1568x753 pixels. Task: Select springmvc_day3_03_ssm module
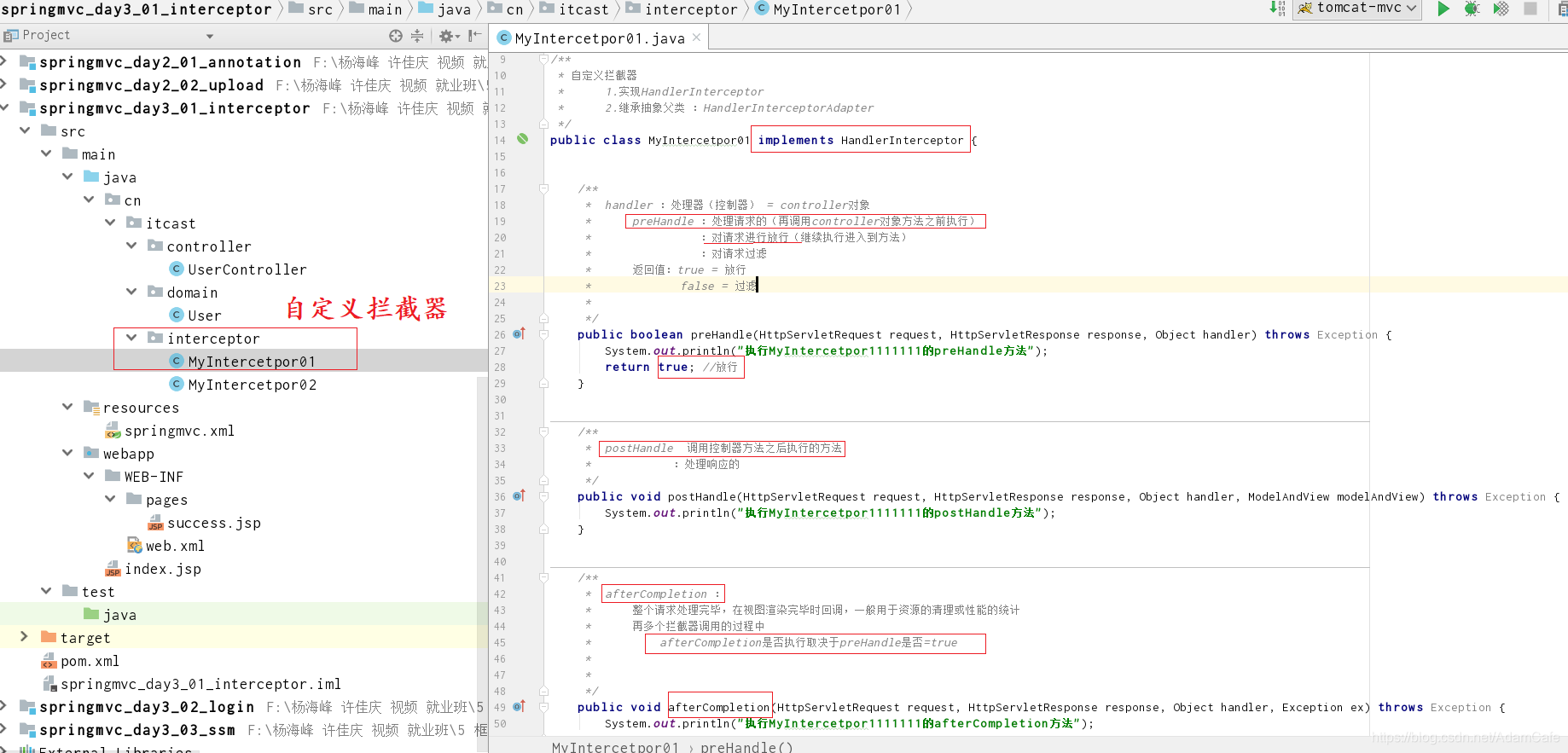point(127,730)
